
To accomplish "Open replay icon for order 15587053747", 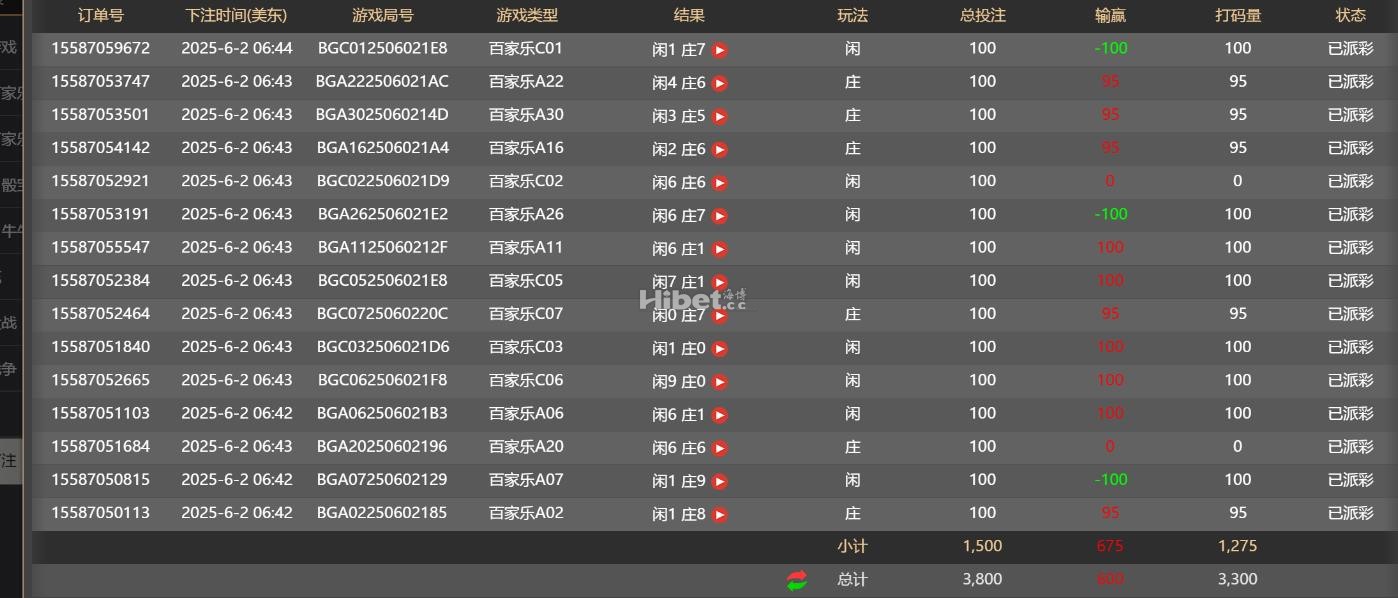I will 719,83.
